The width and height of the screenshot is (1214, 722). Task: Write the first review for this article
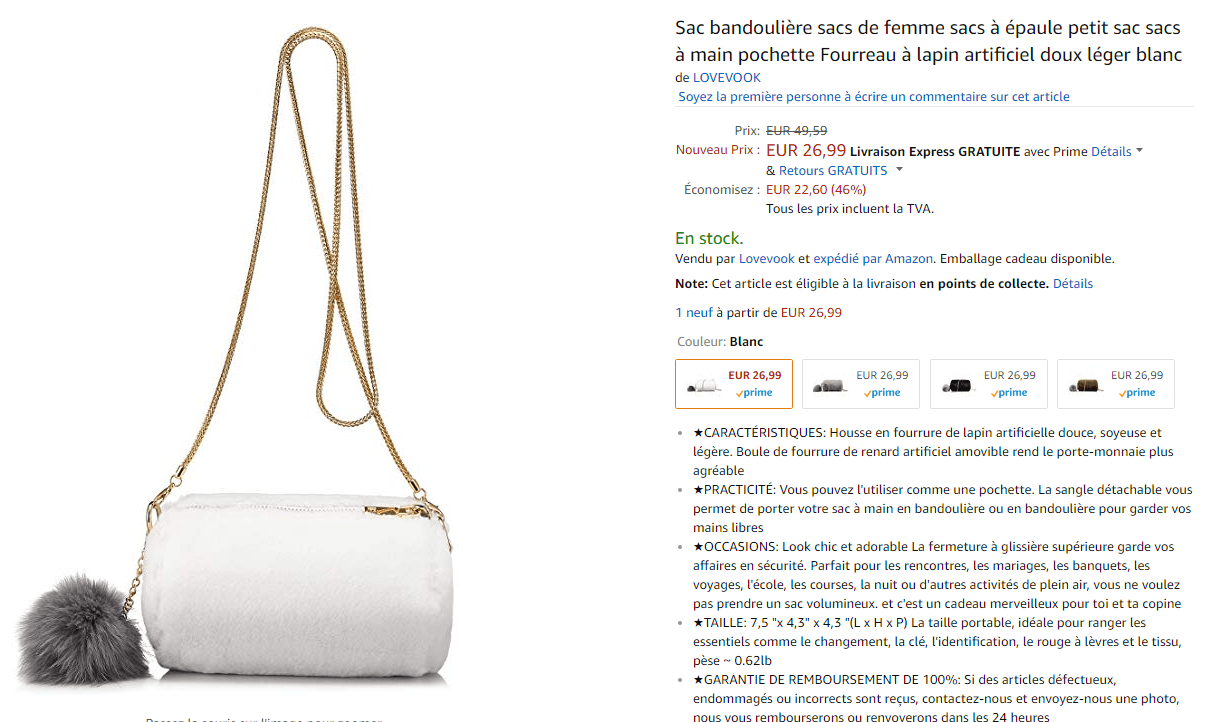[x=874, y=97]
